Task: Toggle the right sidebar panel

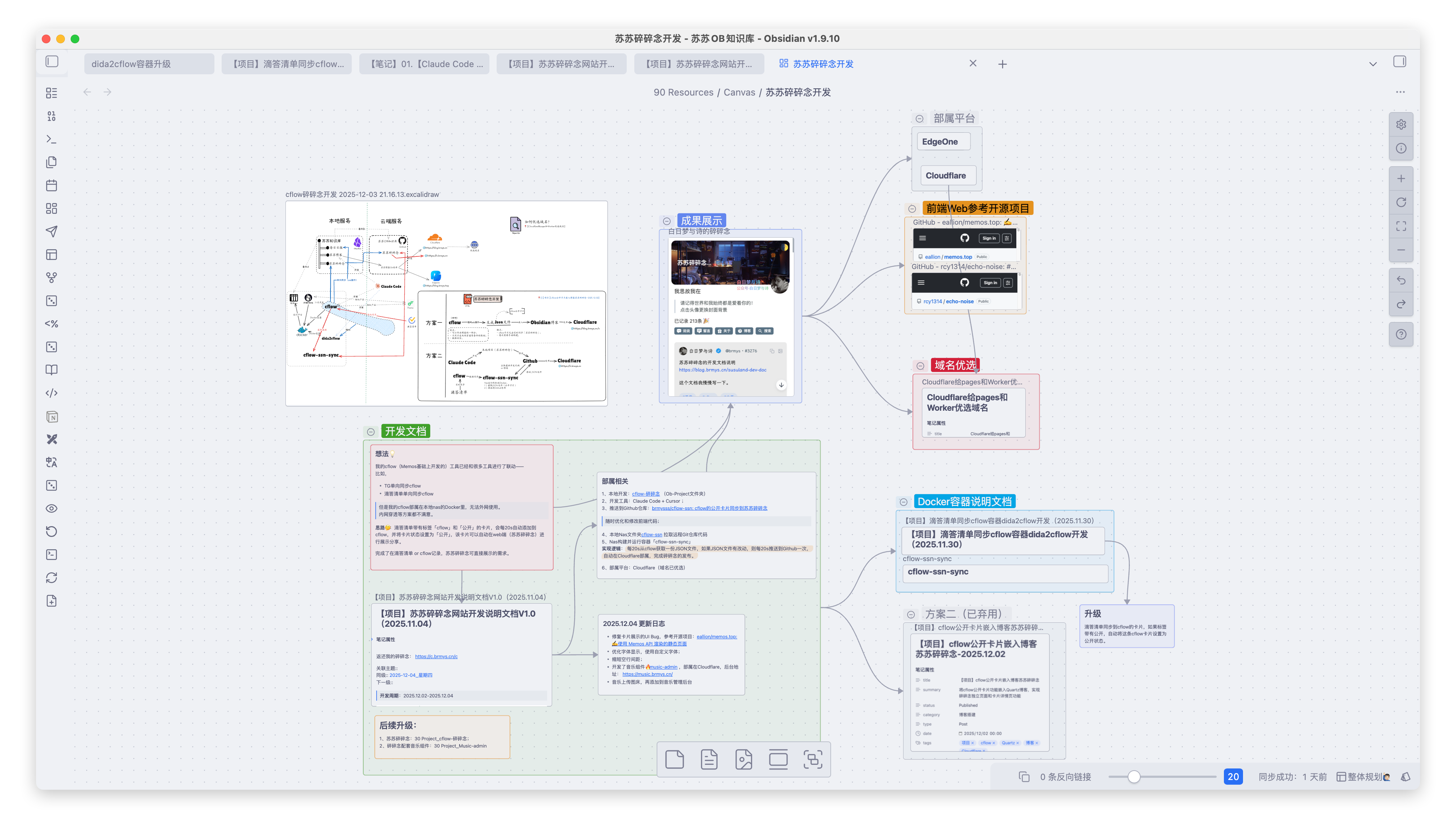Action: pyautogui.click(x=1399, y=61)
